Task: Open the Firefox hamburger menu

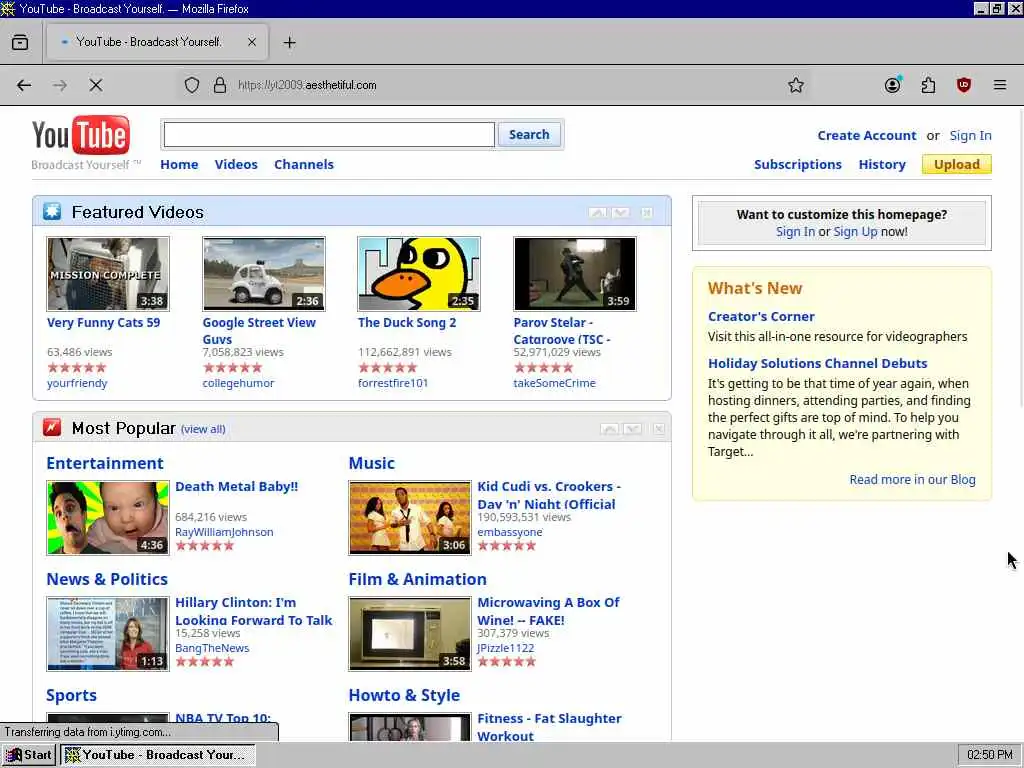Action: click(1000, 85)
